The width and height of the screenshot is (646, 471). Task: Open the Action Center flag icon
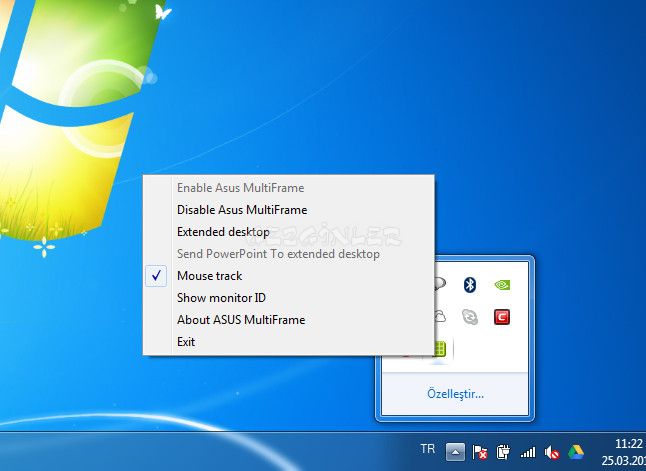pos(480,452)
